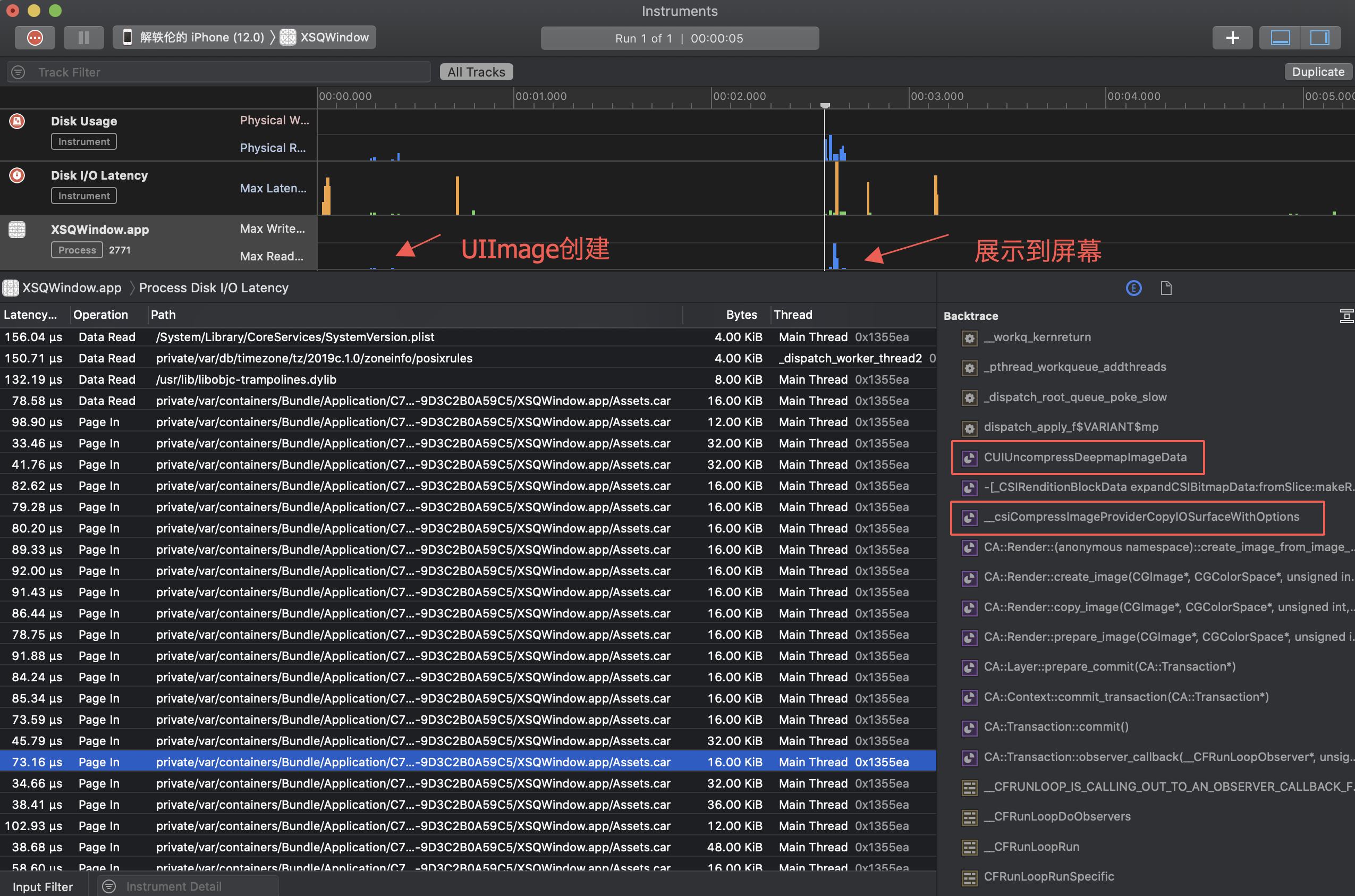Image resolution: width=1355 pixels, height=896 pixels.
Task: Click the All Tracks button
Action: [x=476, y=72]
